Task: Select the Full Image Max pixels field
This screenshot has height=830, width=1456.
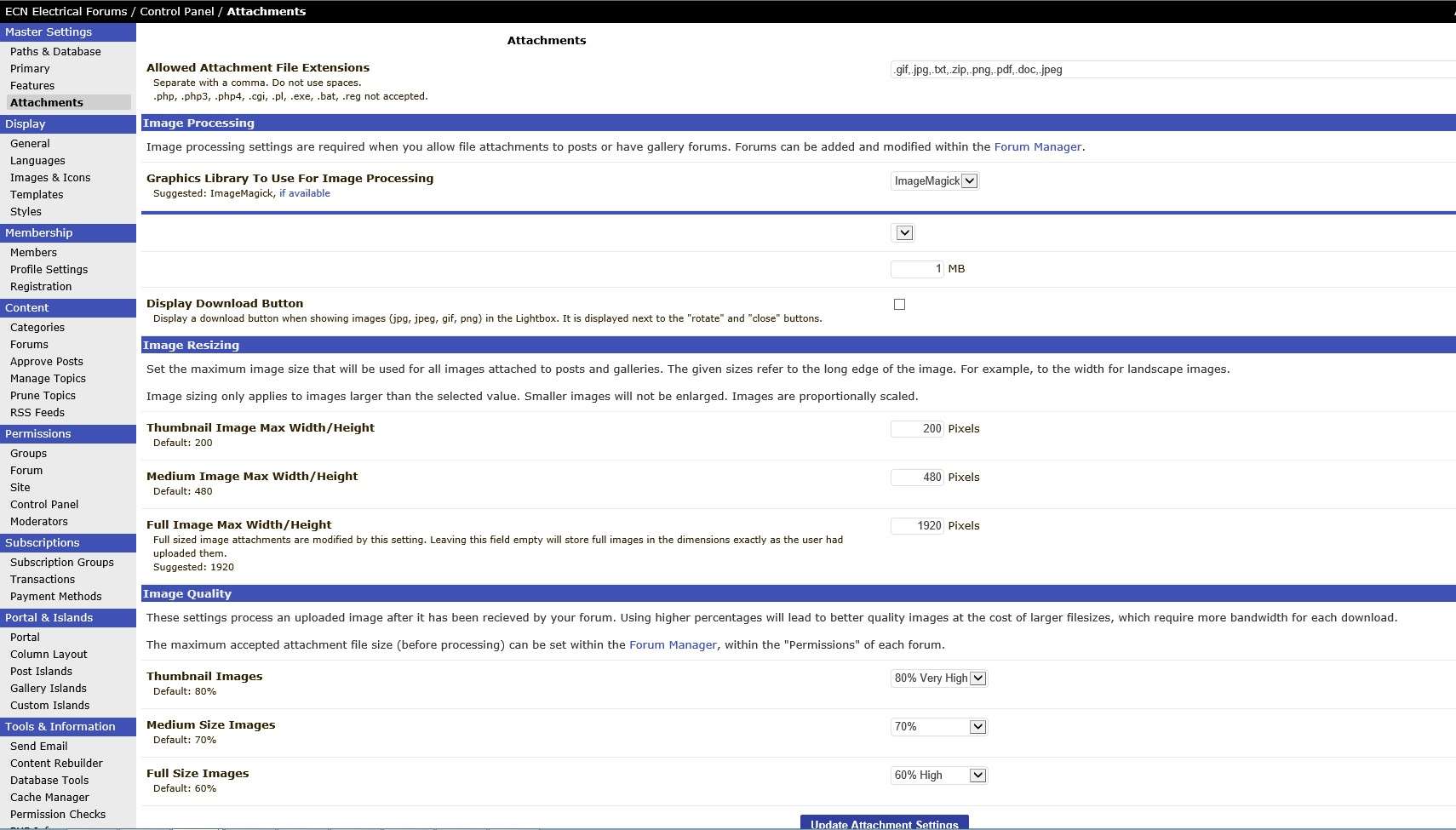Action: 917,525
